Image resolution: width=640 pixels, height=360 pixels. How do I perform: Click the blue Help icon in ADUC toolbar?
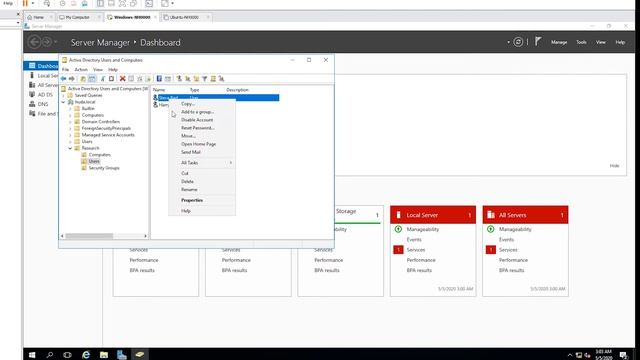click(x=159, y=79)
